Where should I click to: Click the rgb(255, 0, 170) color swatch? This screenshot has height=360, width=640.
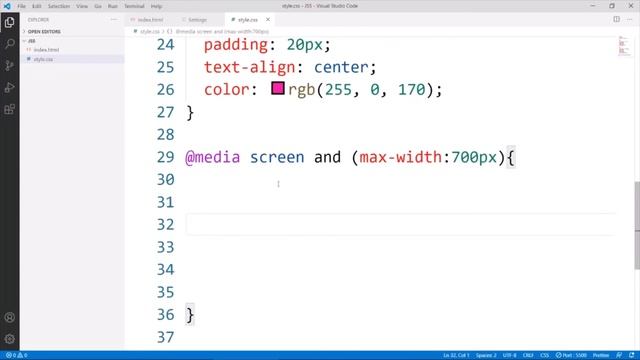point(278,88)
